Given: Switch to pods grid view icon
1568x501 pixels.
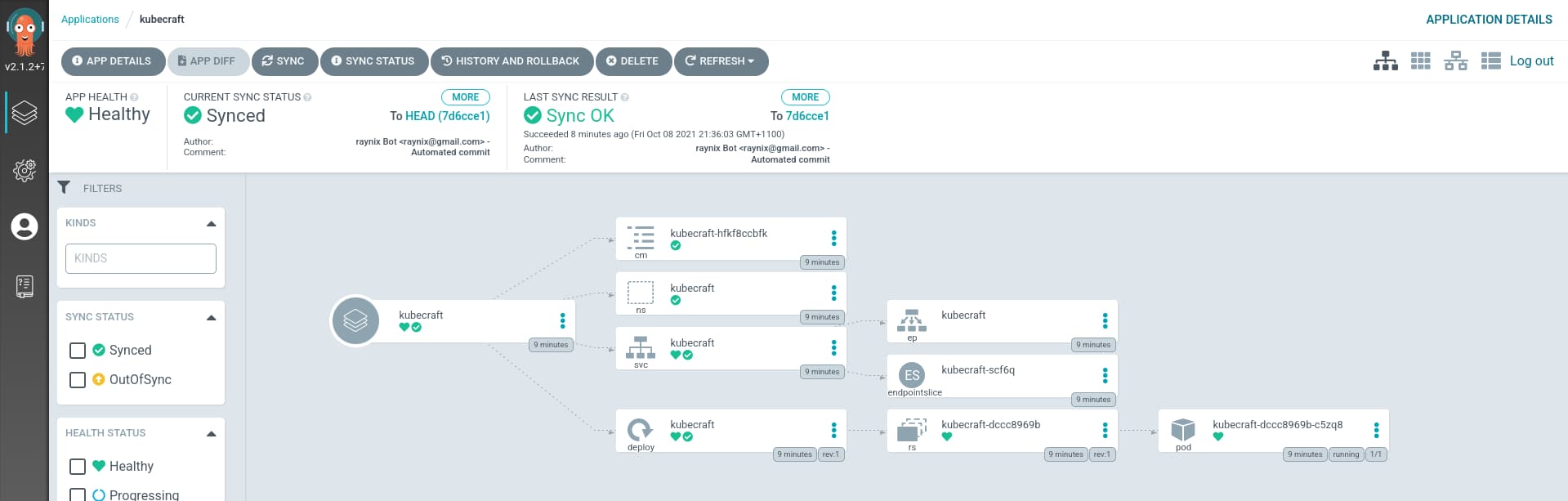Looking at the screenshot, I should (x=1420, y=61).
